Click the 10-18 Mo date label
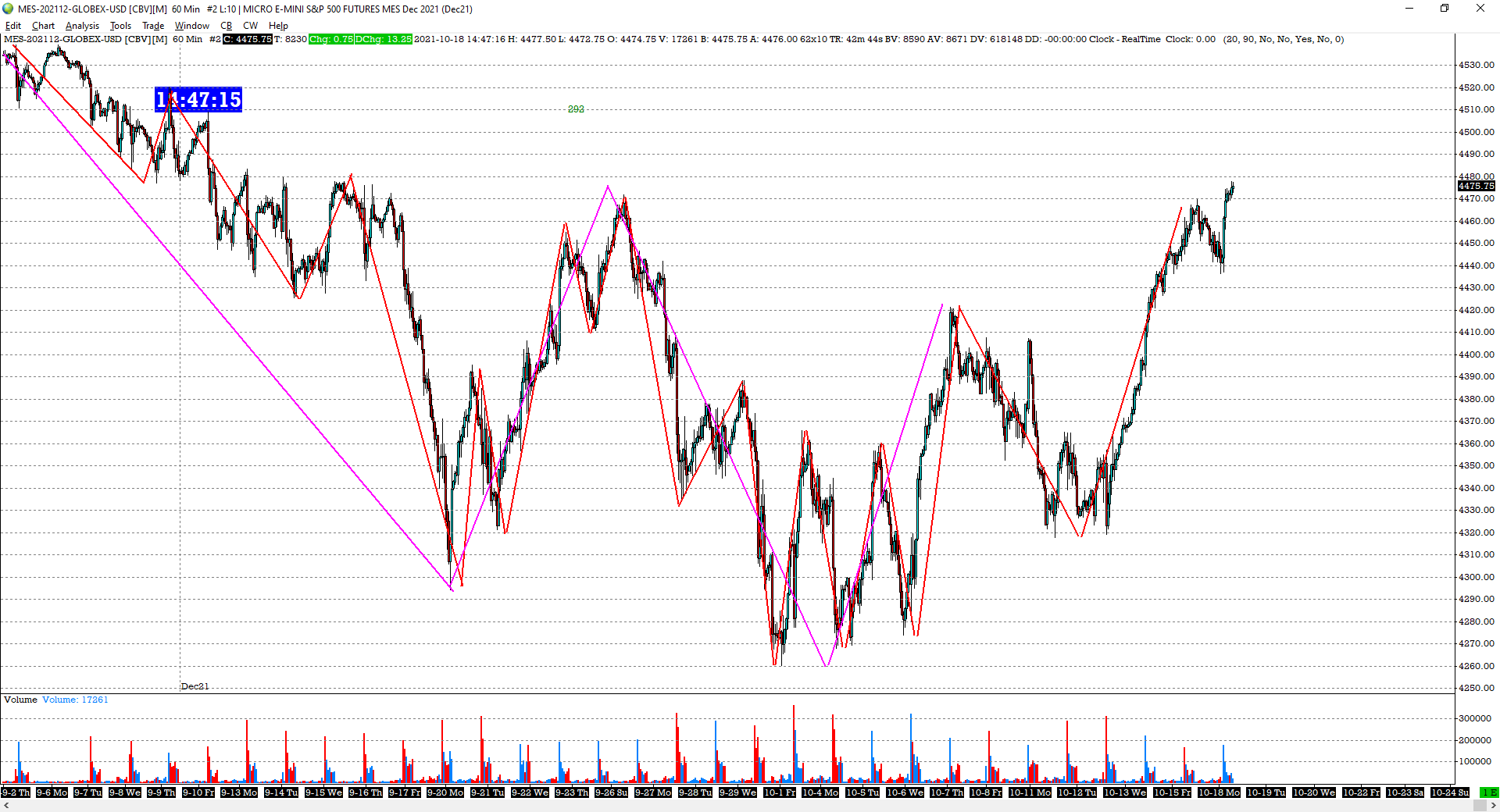The width and height of the screenshot is (1500, 812). [1220, 792]
